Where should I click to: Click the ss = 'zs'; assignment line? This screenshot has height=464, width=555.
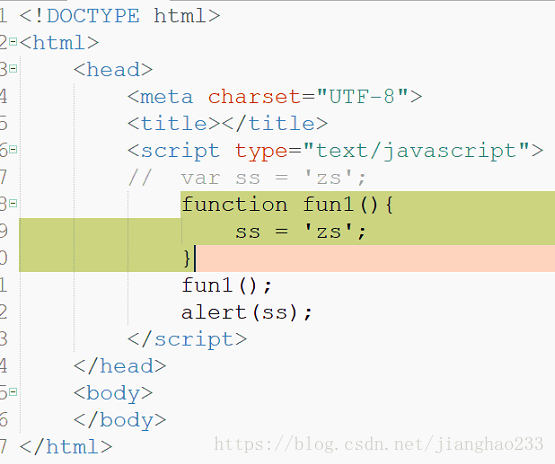click(301, 232)
